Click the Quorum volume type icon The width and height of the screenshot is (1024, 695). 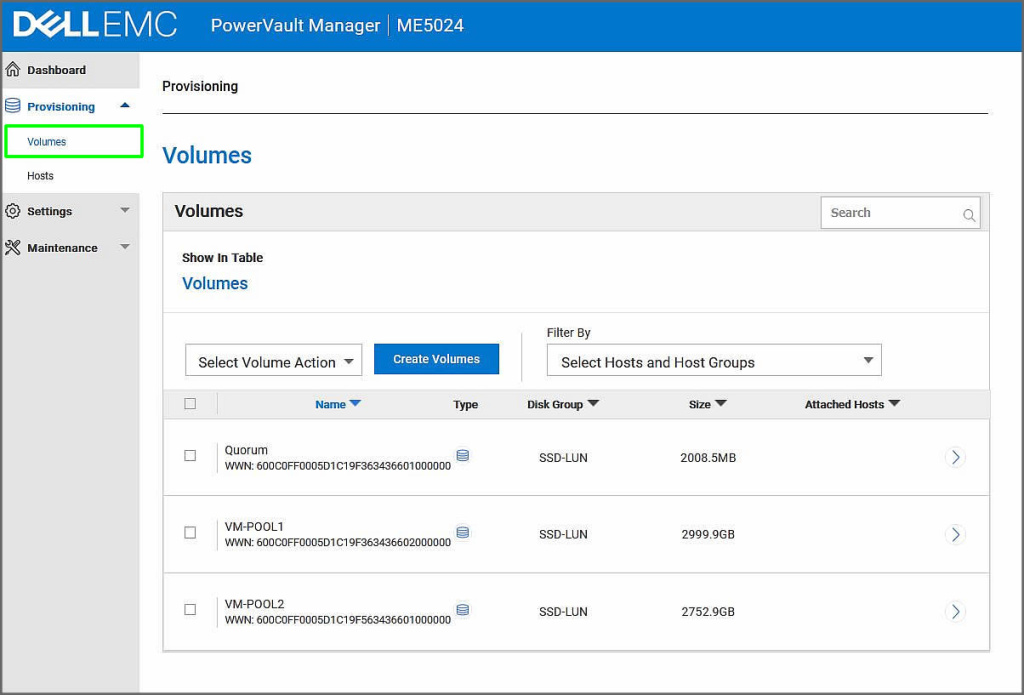coord(462,456)
